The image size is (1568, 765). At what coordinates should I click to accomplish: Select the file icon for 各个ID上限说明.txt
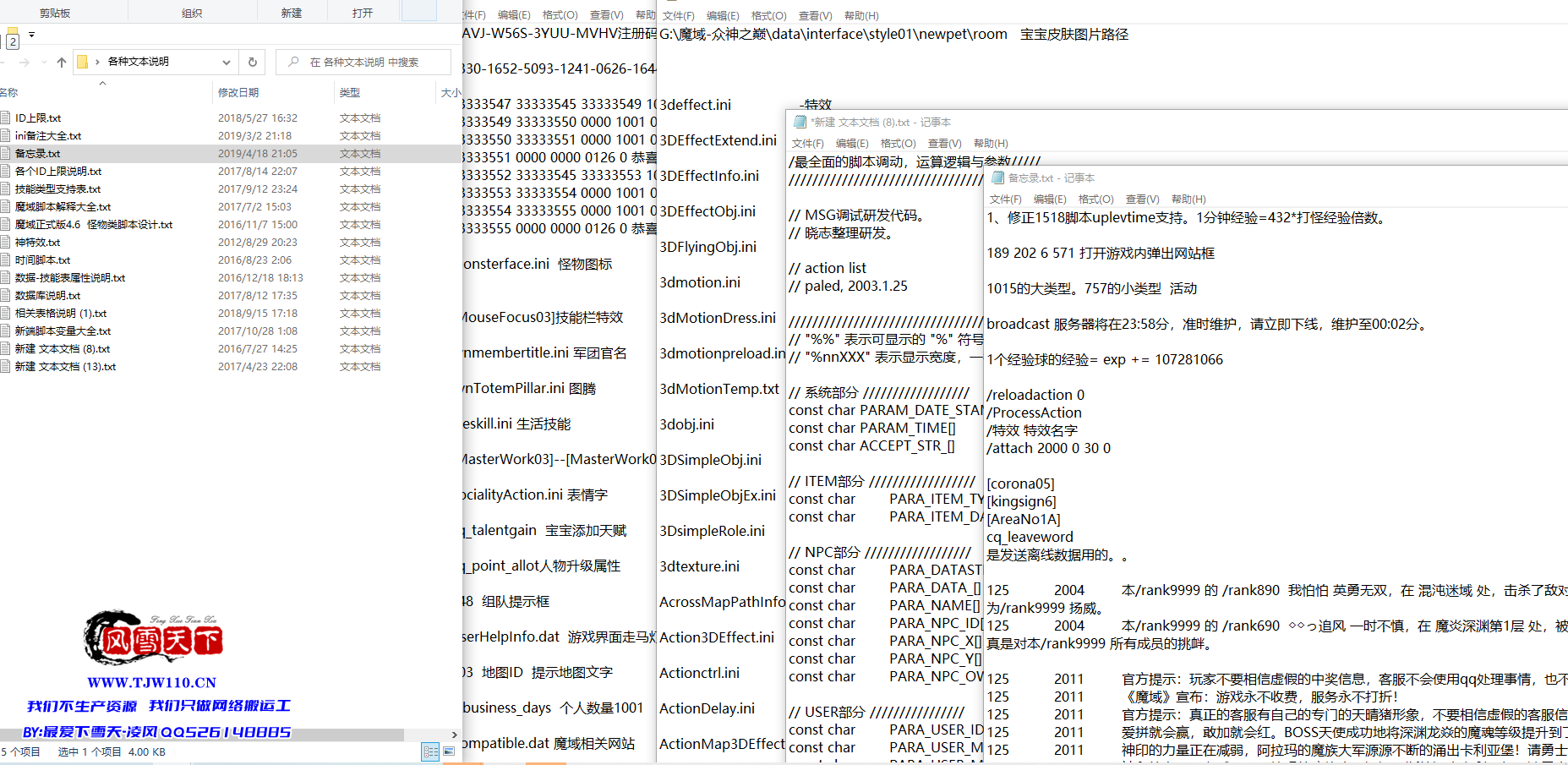coord(6,172)
